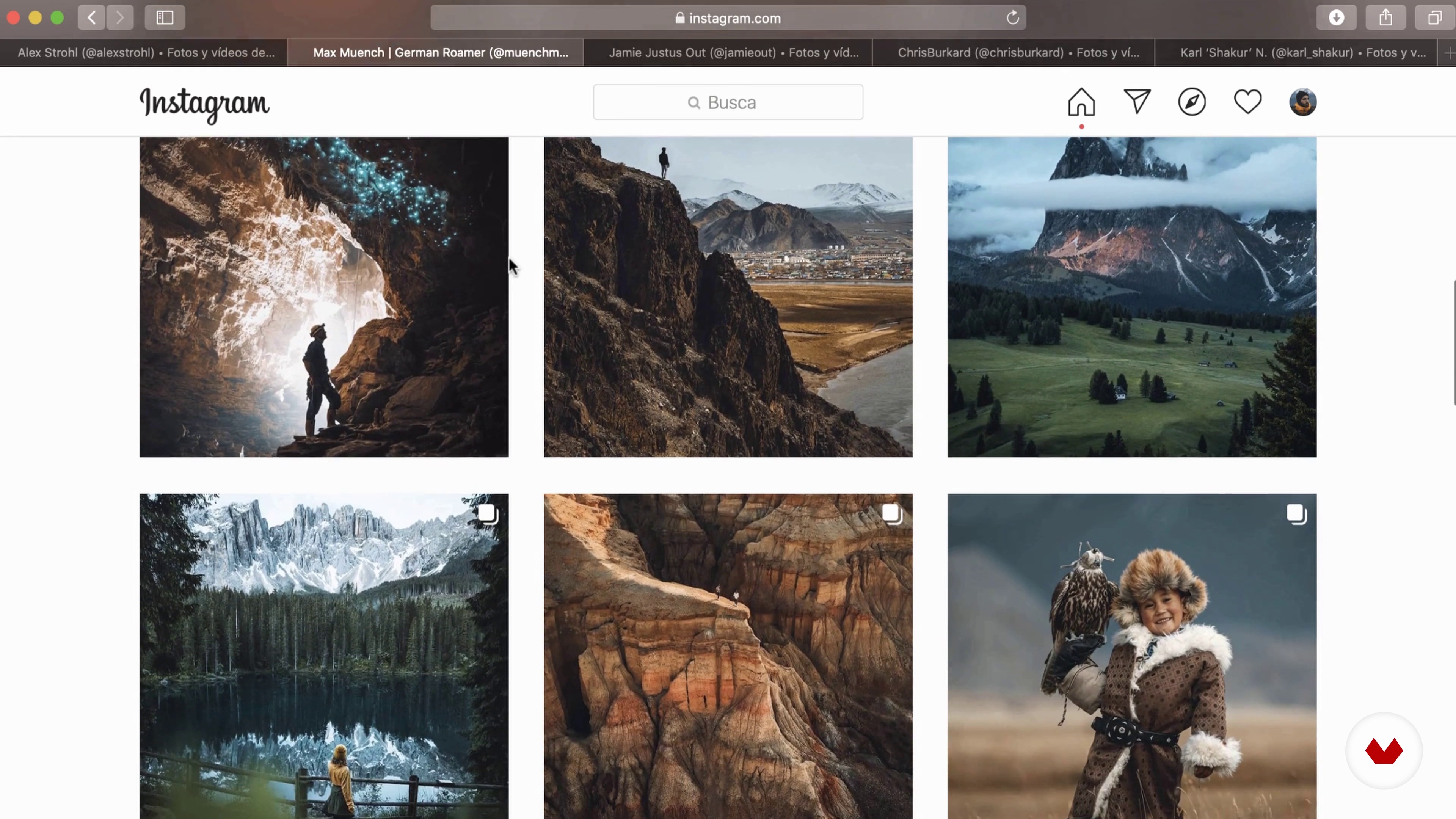The height and width of the screenshot is (819, 1456).
Task: Click the Instagram wordmark logo
Action: pos(205,105)
